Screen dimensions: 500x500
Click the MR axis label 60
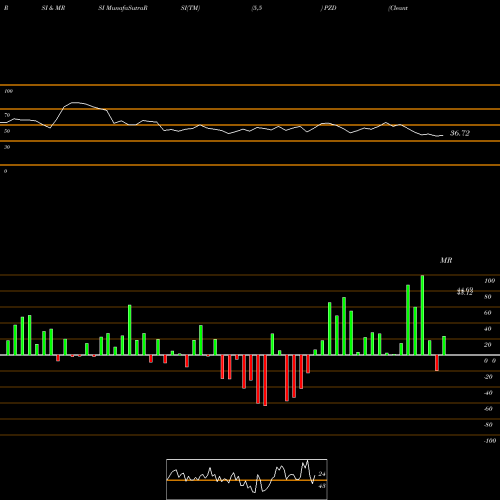pyautogui.click(x=488, y=313)
